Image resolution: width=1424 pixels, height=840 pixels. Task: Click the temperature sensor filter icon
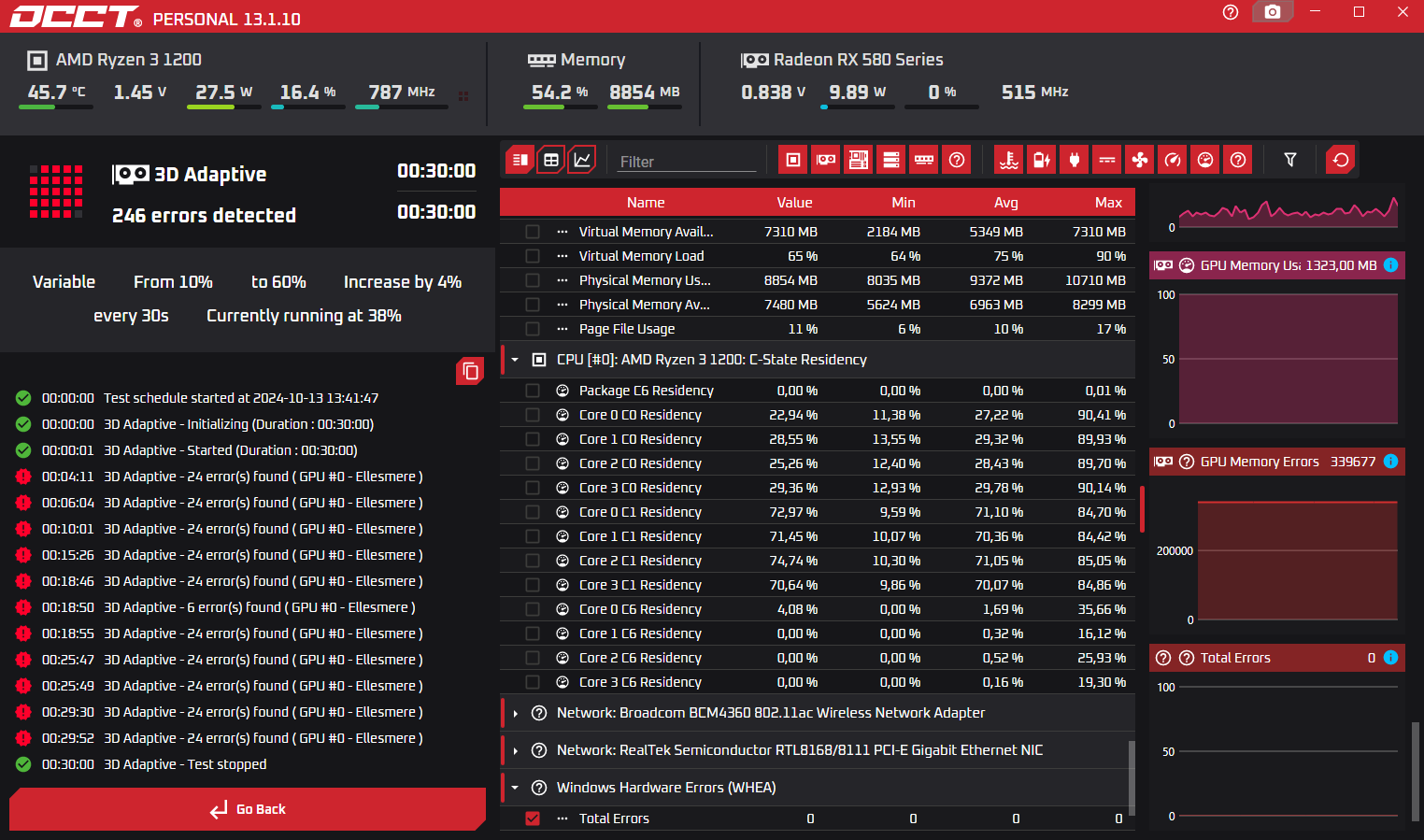(x=1009, y=160)
